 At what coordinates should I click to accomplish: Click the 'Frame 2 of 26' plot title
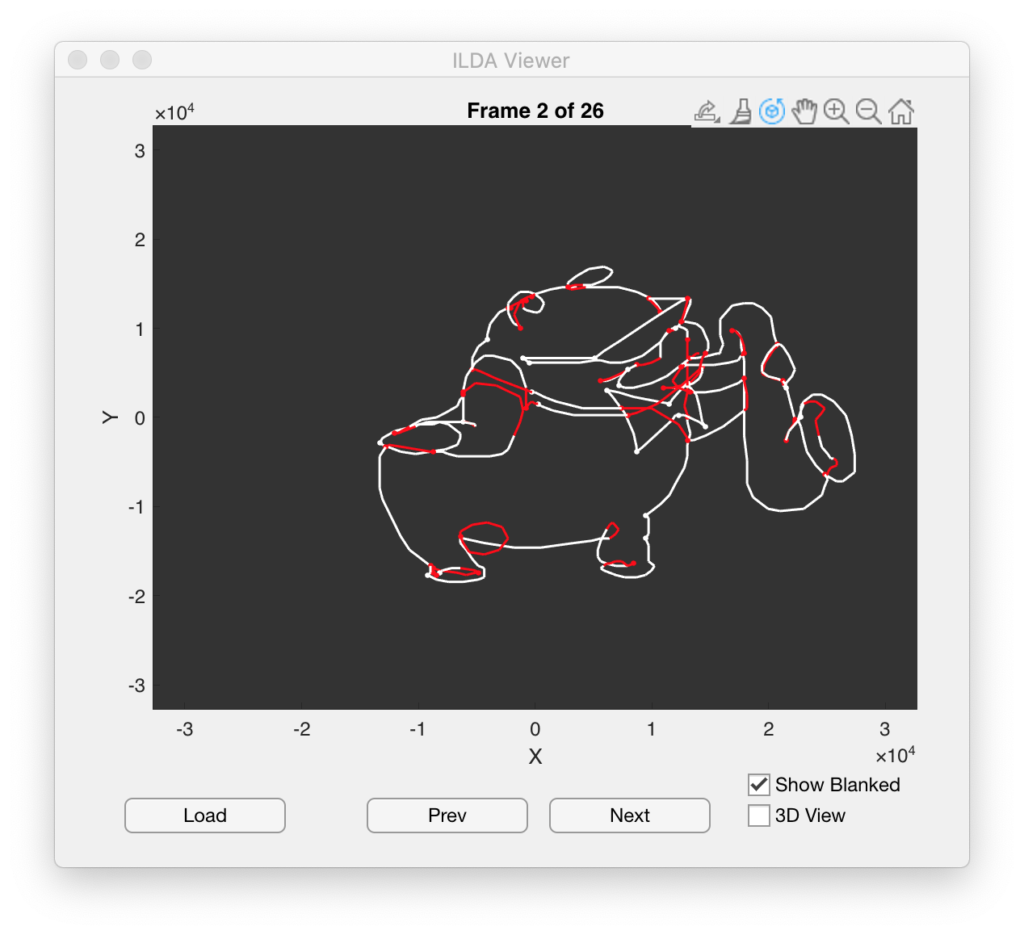point(535,111)
